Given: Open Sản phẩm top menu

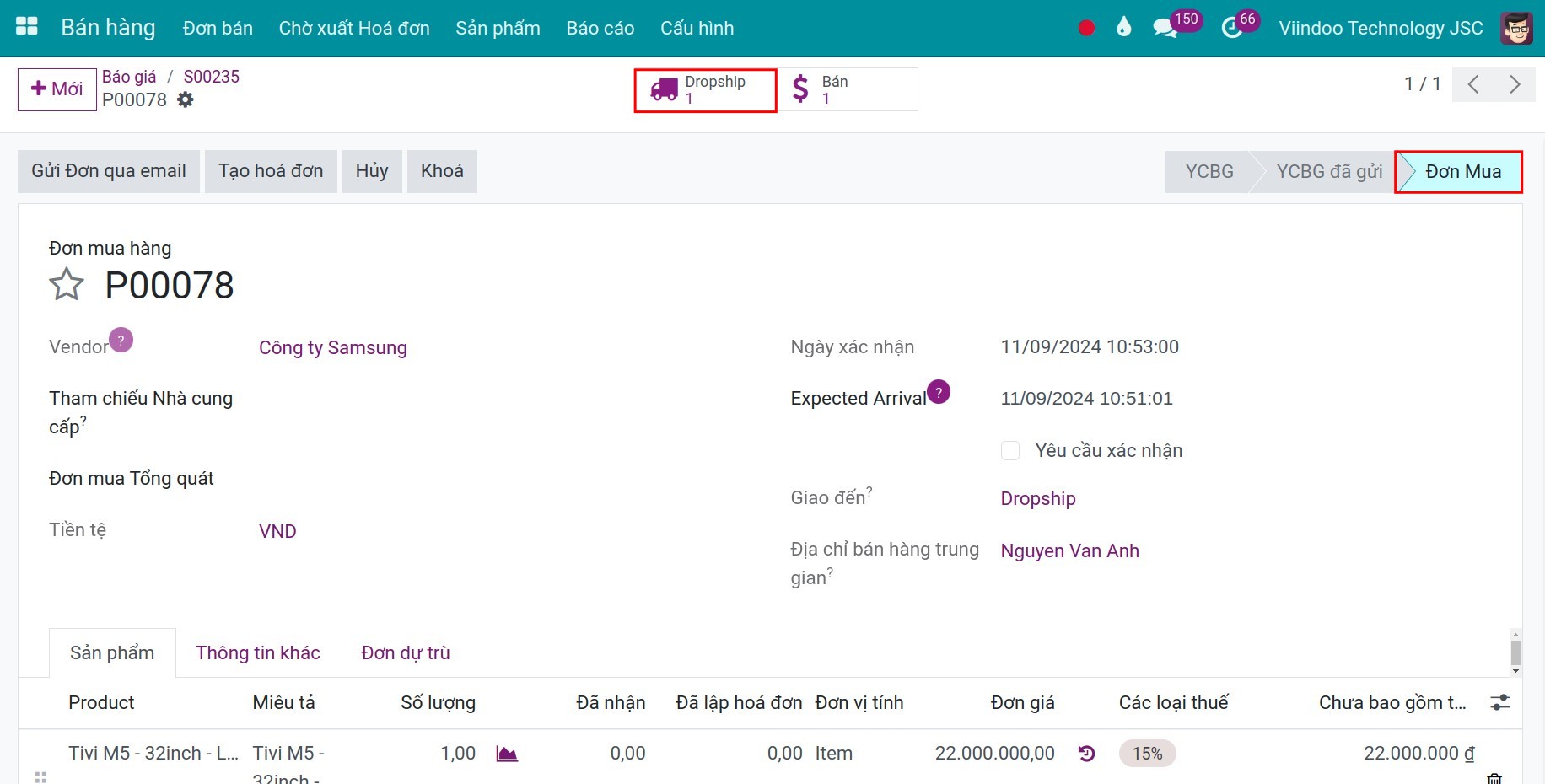Looking at the screenshot, I should (x=498, y=28).
